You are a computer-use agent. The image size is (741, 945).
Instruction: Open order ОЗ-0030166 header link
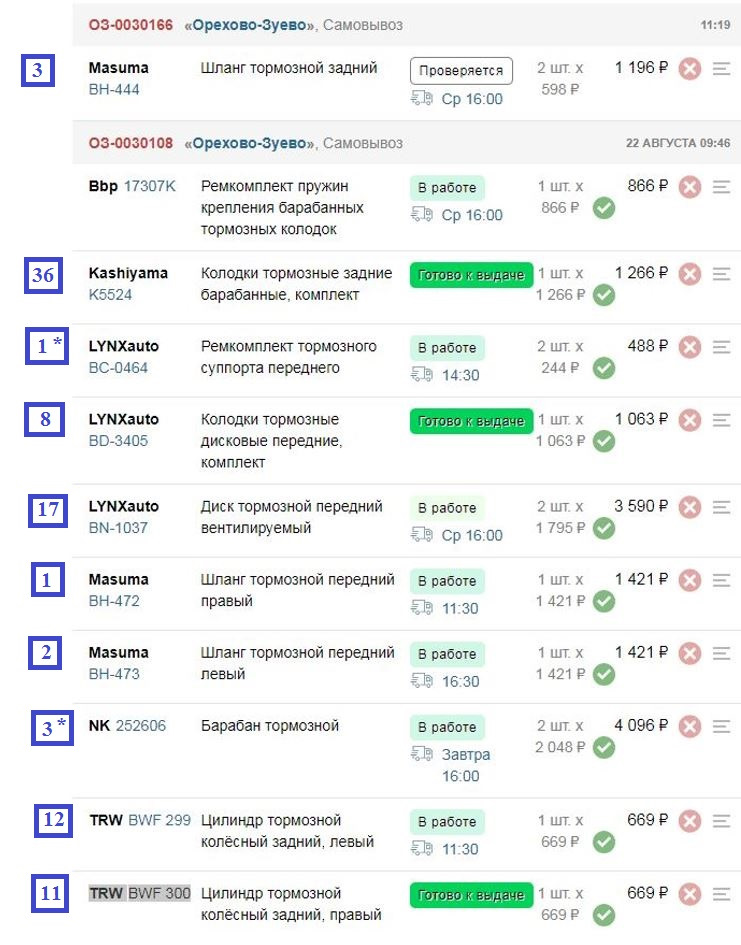tap(130, 24)
